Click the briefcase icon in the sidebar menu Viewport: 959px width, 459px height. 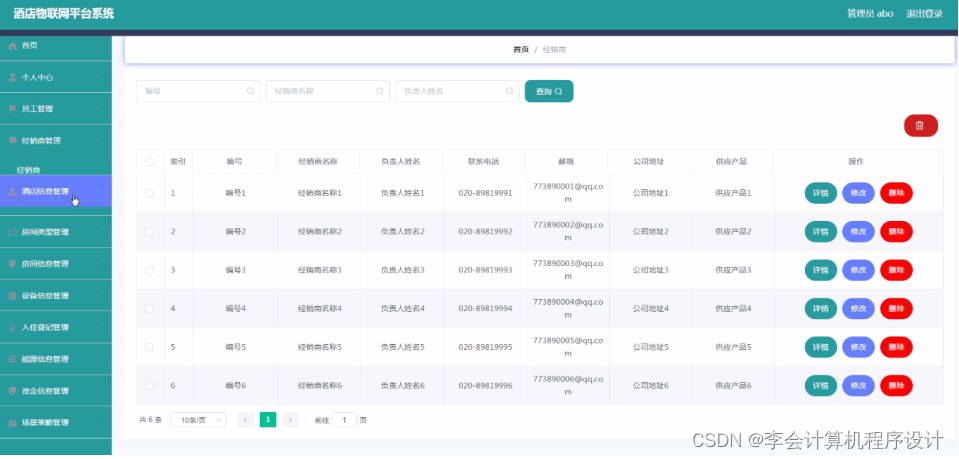tap(12, 422)
